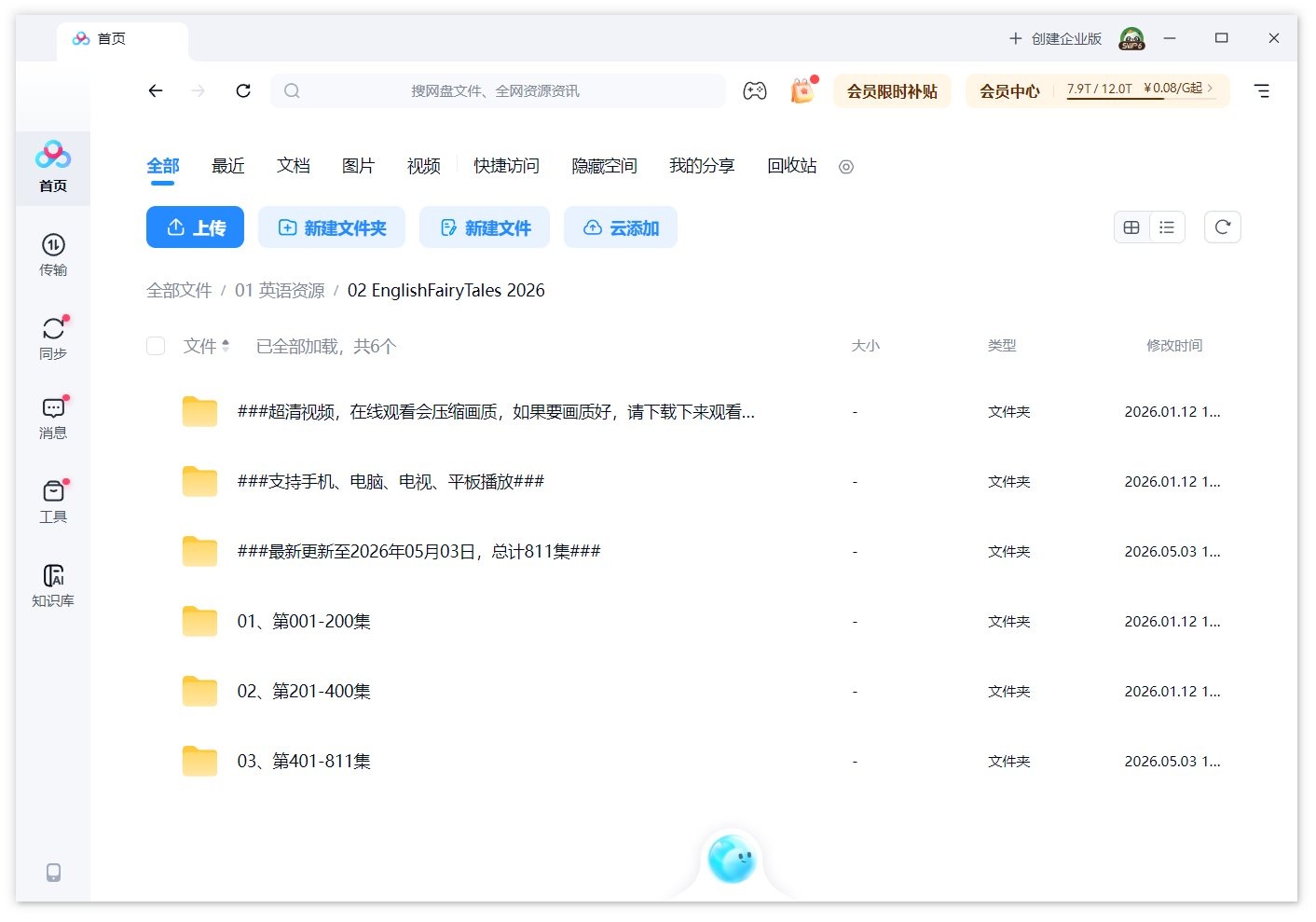This screenshot has width=1316, height=922.
Task: Click the folder icon of 01、第001-200集
Action: (x=199, y=621)
